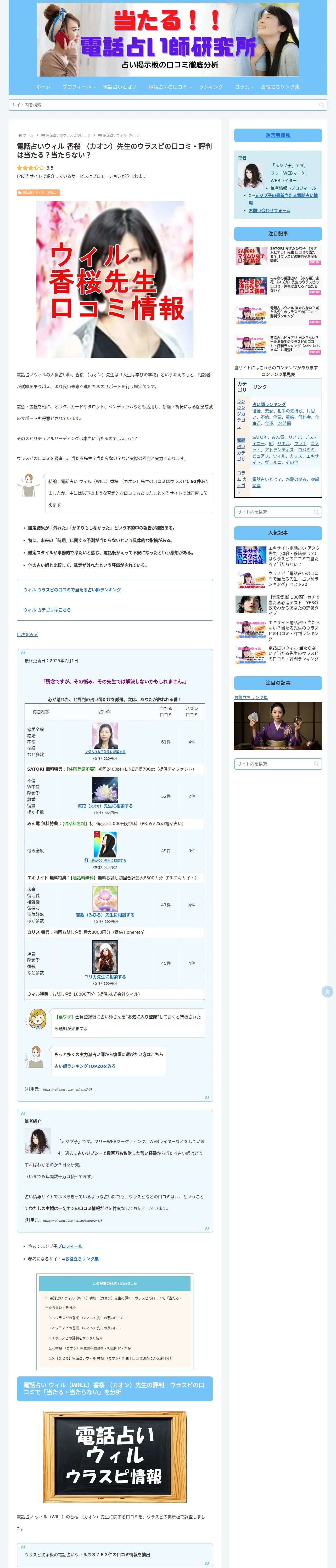
Task: Open ウィル ウラスピの口コミで当たる占い師ランキング link
Action: tap(72, 590)
